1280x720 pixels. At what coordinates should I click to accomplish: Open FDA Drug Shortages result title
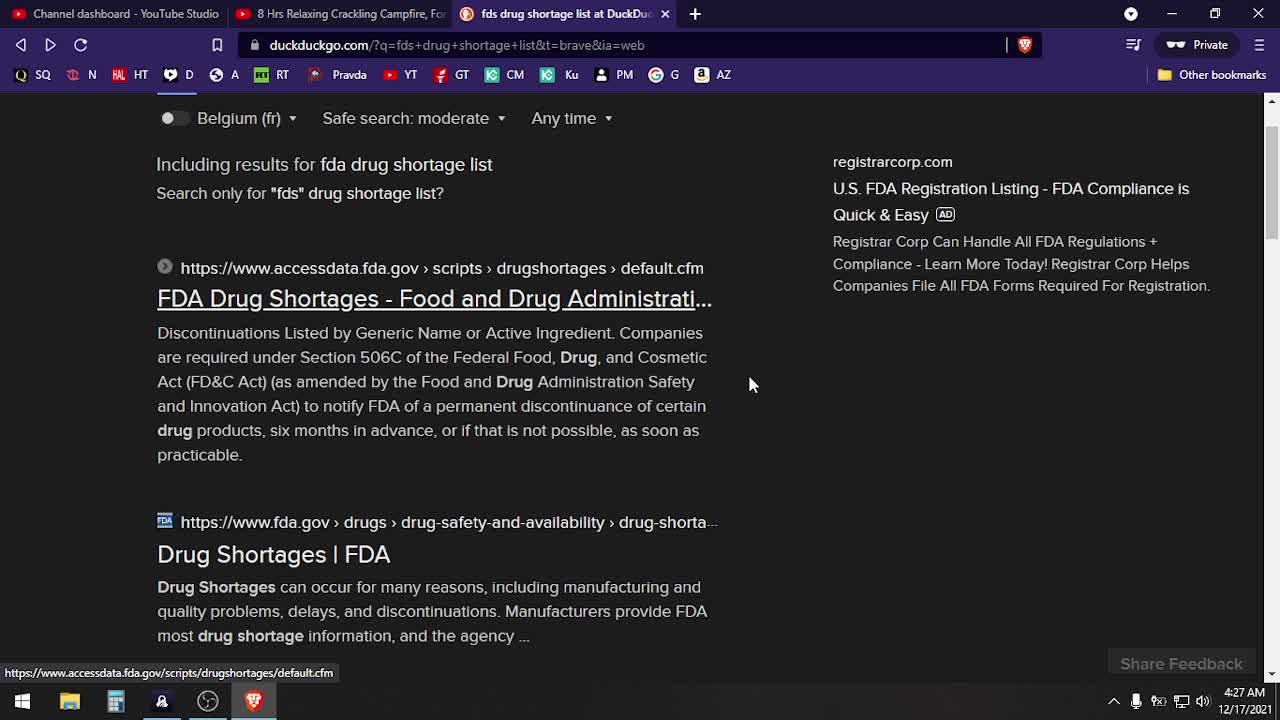[434, 298]
